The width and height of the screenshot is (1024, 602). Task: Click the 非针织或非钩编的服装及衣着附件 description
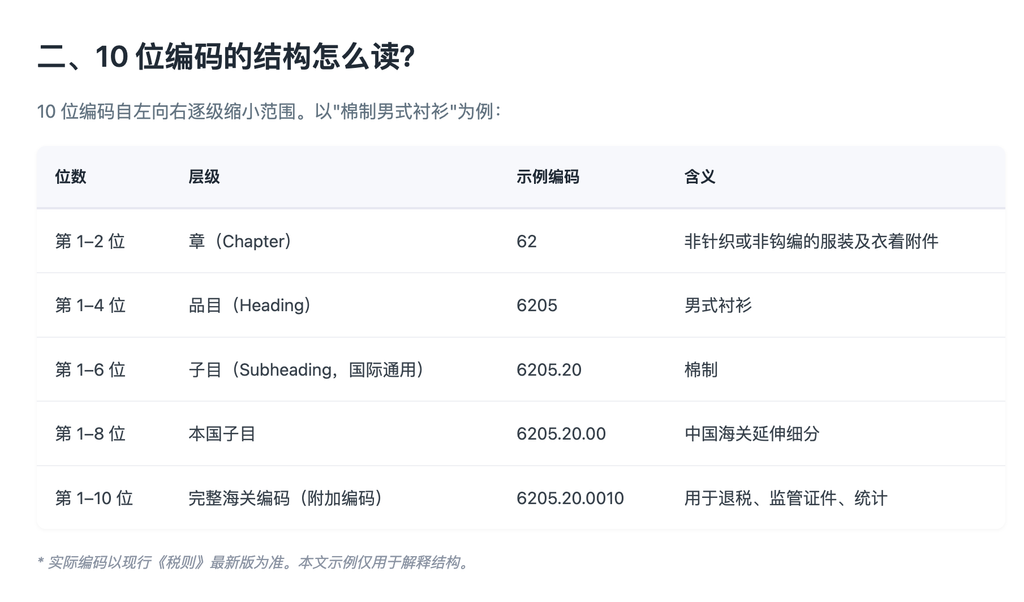coord(811,242)
